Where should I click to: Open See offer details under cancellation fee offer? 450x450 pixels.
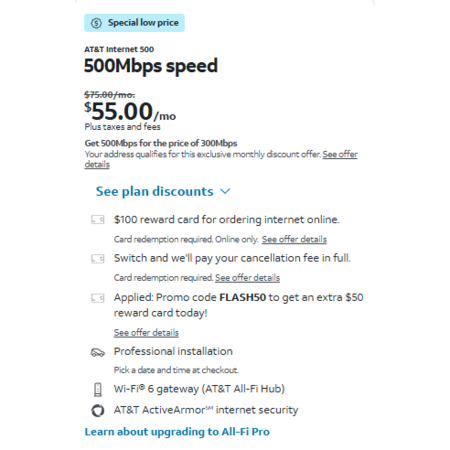(247, 278)
